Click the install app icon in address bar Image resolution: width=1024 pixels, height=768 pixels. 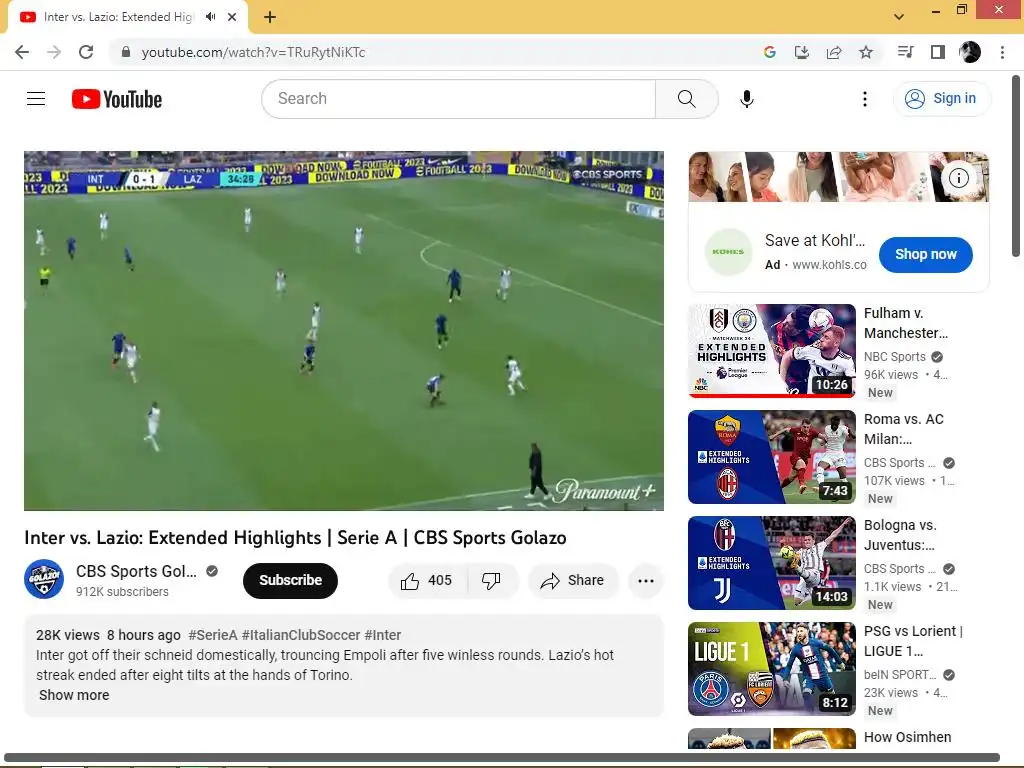click(x=802, y=52)
